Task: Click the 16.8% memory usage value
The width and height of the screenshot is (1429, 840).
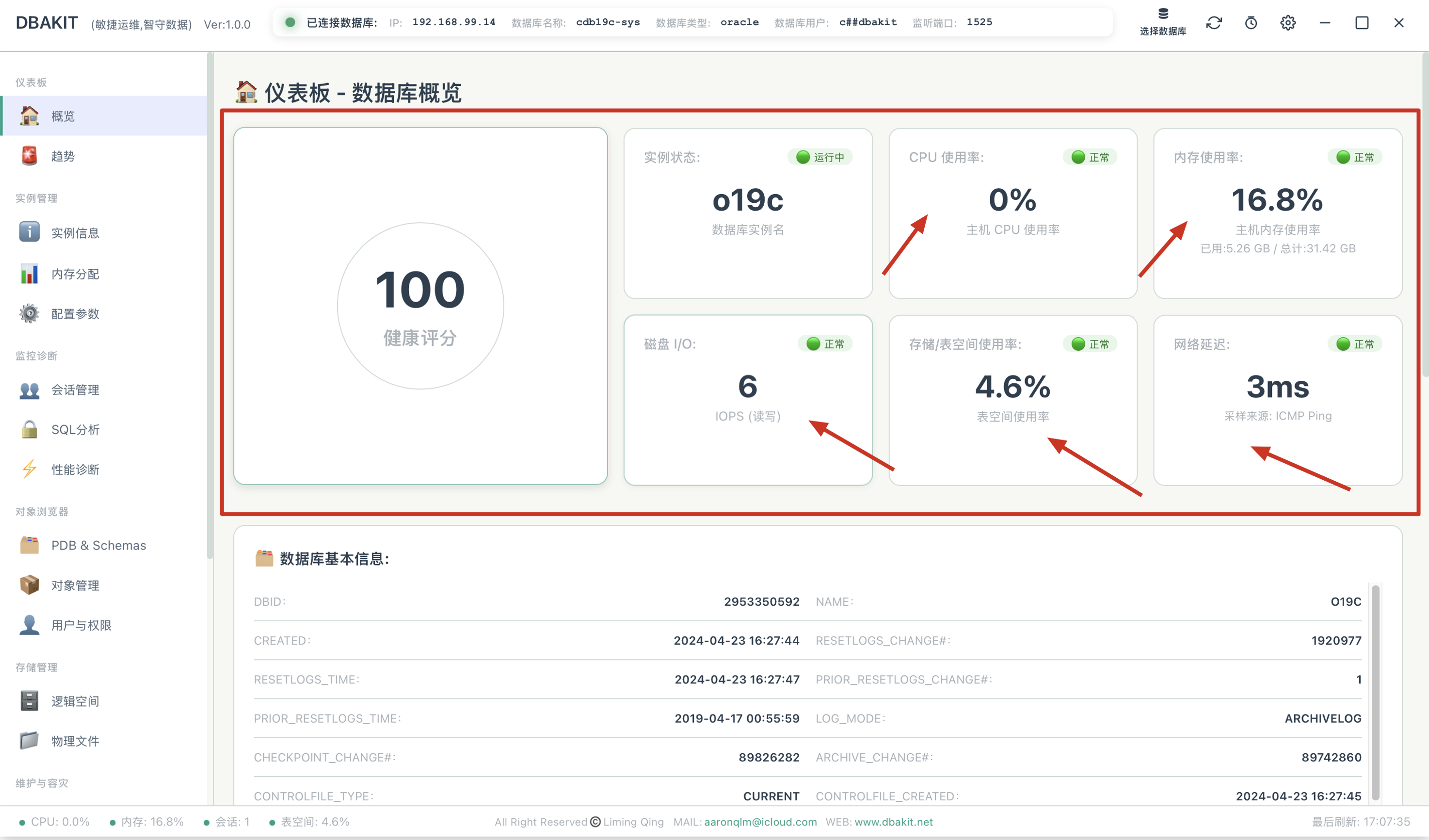Action: 1277,200
